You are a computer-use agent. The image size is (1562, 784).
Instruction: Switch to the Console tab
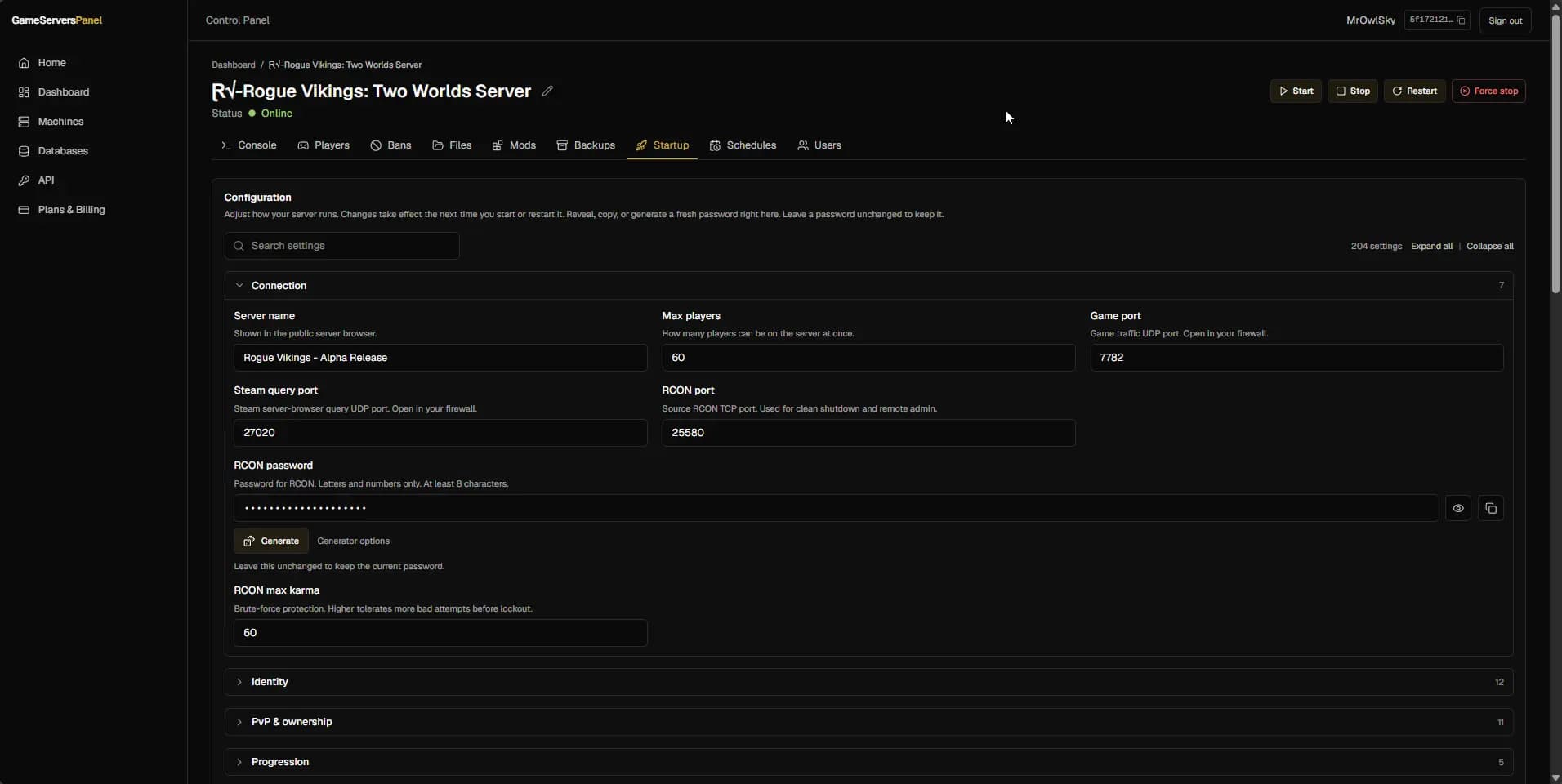(x=248, y=145)
